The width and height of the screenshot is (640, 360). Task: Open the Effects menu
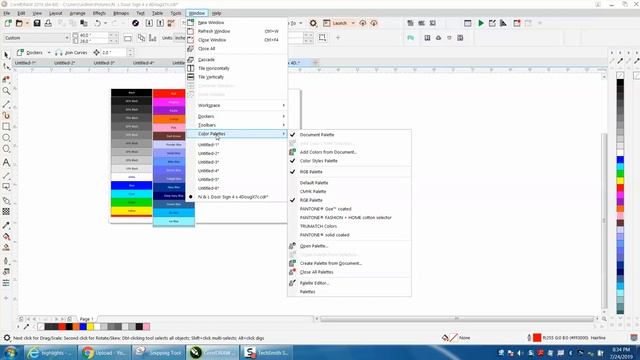tap(99, 13)
